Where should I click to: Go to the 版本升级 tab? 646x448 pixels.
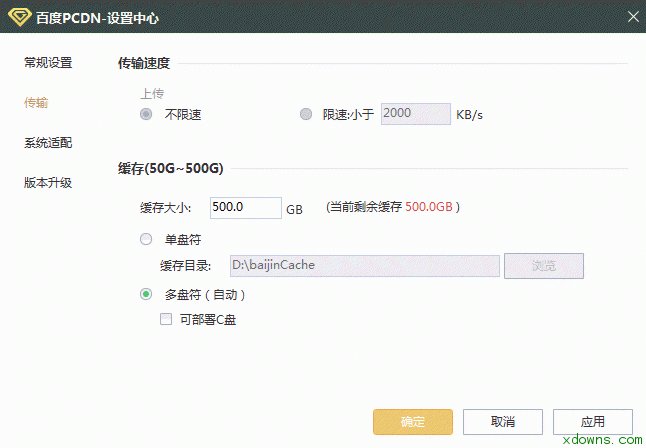(48, 183)
